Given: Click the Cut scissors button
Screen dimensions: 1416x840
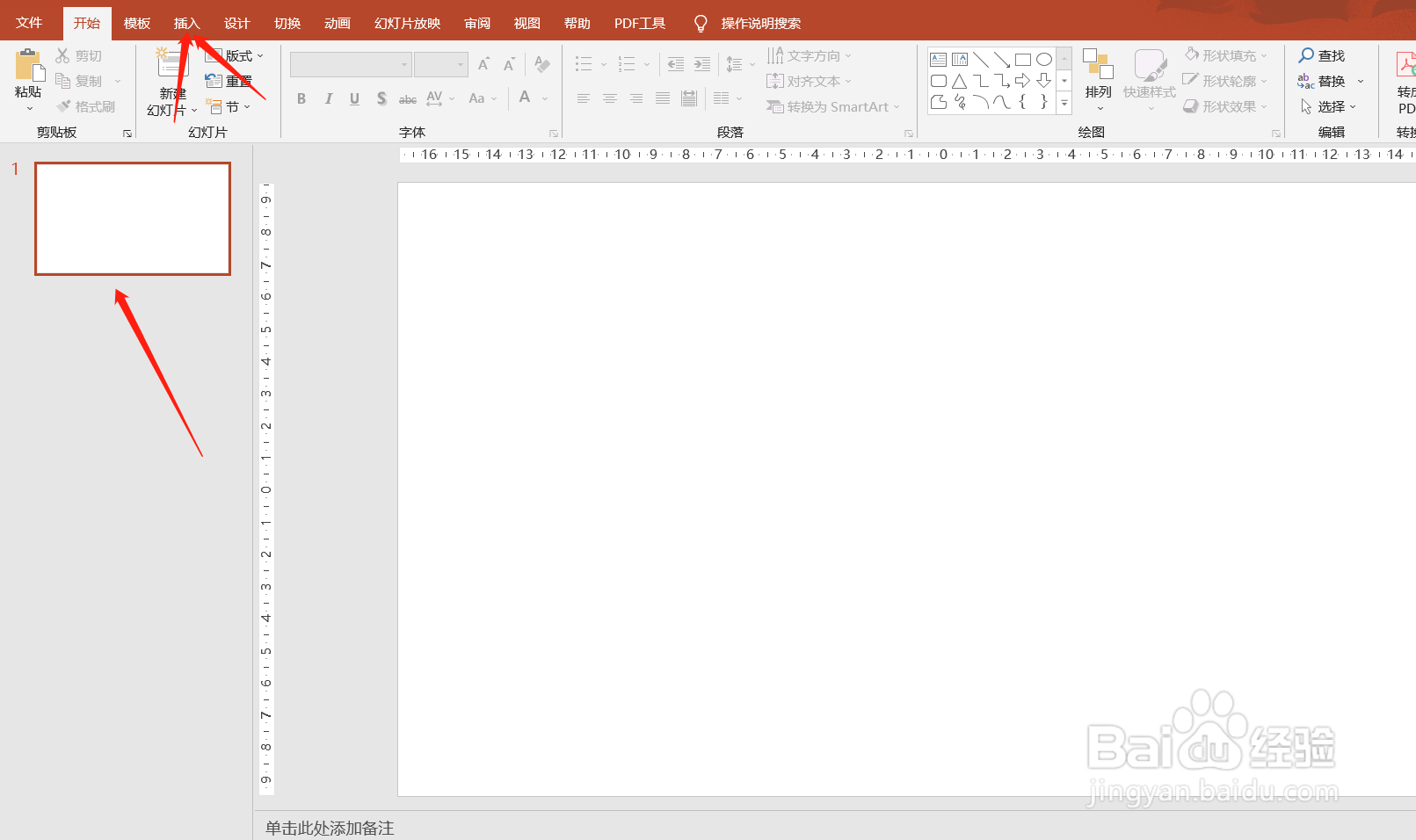Looking at the screenshot, I should tap(79, 55).
